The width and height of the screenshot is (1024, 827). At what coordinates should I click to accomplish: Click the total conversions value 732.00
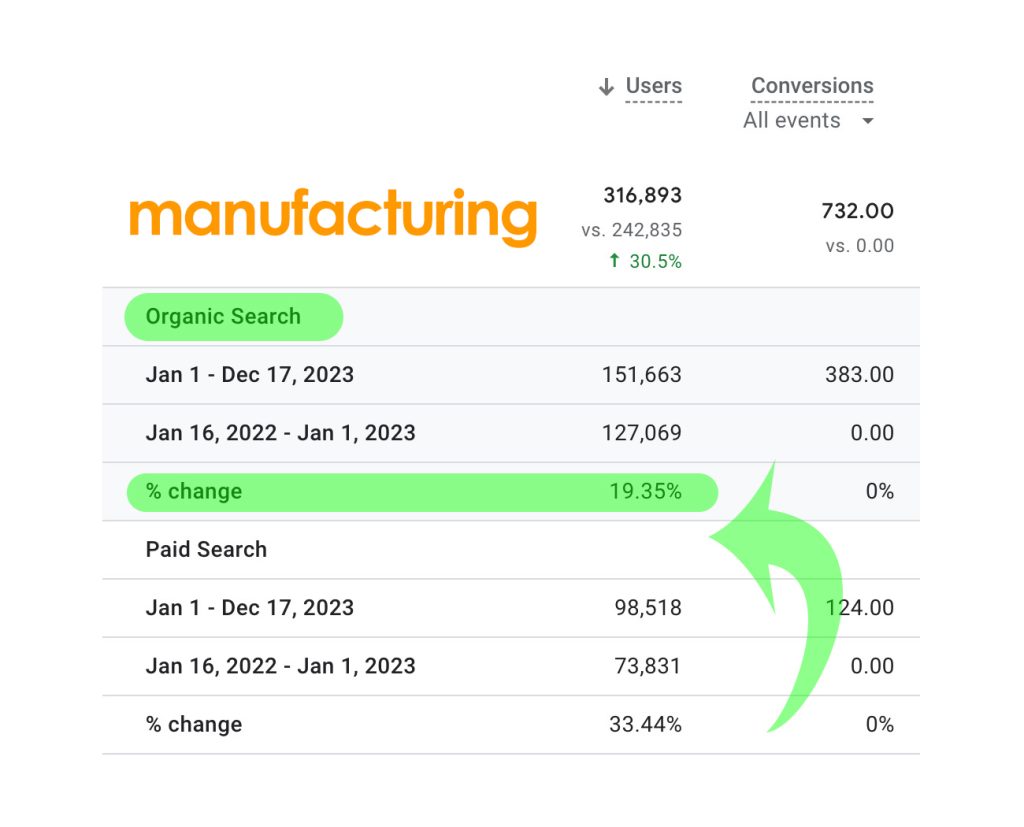[x=857, y=211]
